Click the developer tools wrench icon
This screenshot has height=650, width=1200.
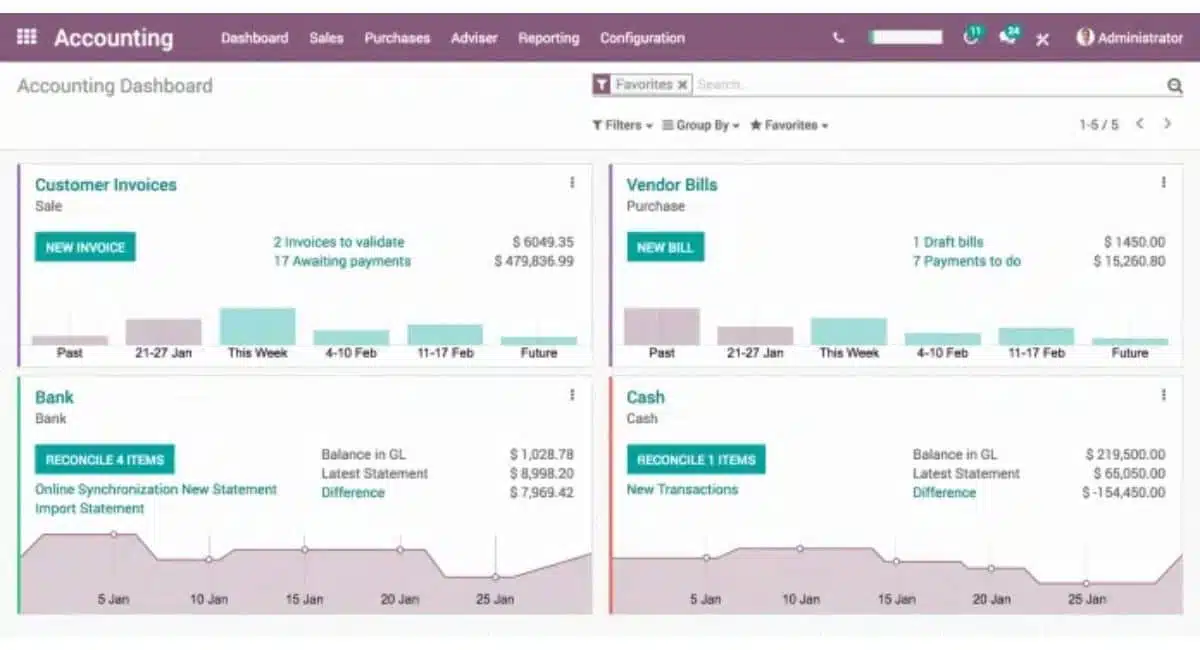coord(1043,39)
